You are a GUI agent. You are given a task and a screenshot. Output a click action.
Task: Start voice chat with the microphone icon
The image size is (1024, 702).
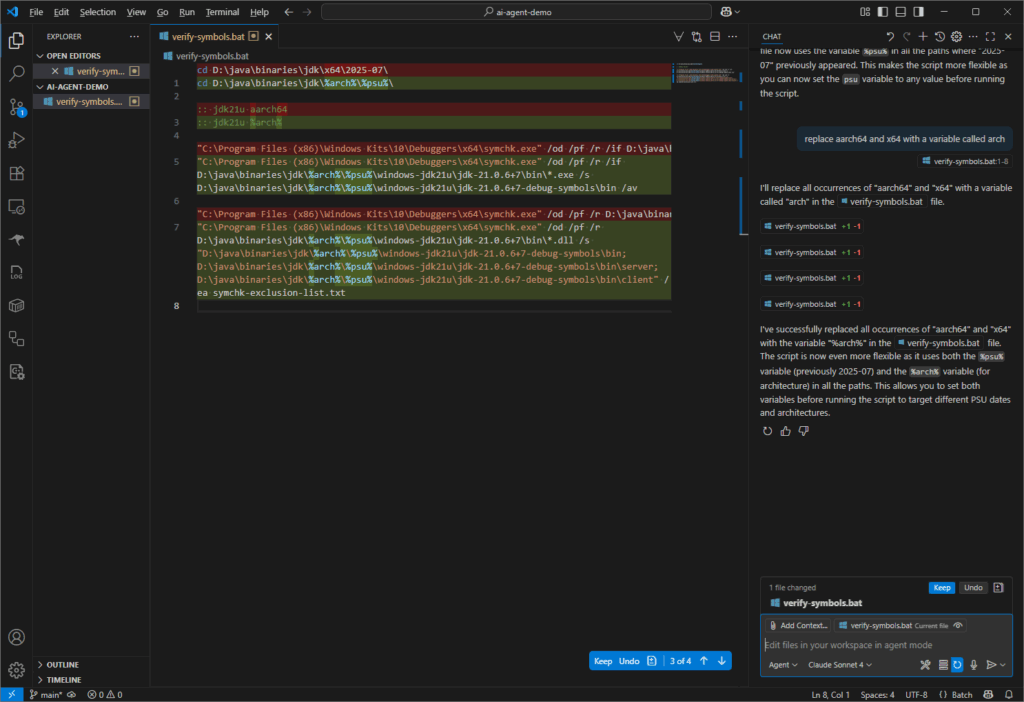coord(973,665)
